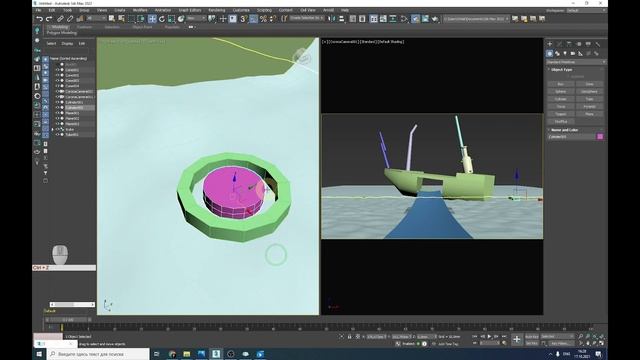The height and width of the screenshot is (360, 640).
Task: Toggle visibility eye of Plane001
Action: click(58, 113)
